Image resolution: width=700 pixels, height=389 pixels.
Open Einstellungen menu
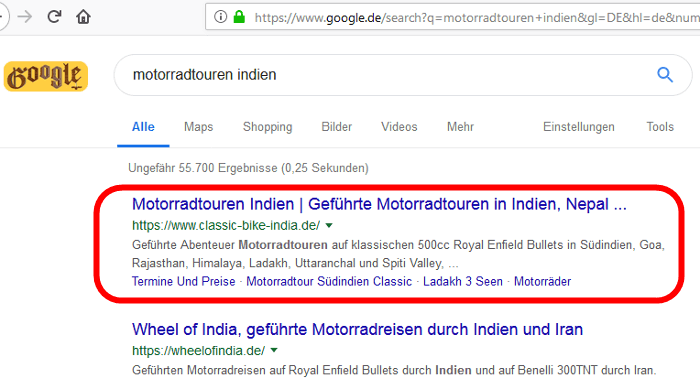coord(579,127)
